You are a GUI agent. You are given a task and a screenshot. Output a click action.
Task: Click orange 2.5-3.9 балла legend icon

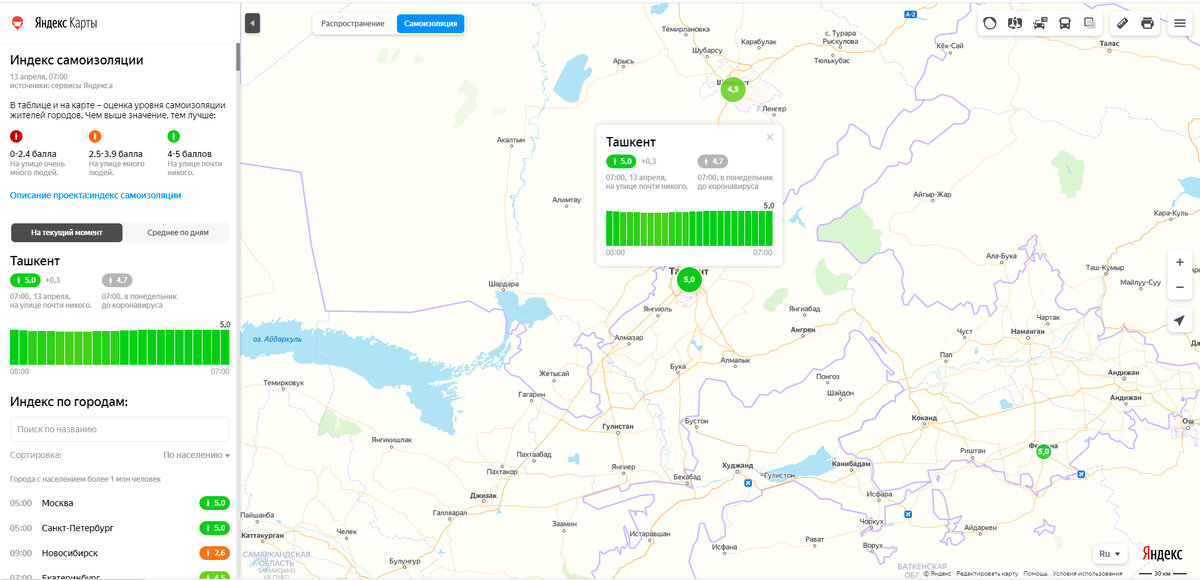point(95,136)
